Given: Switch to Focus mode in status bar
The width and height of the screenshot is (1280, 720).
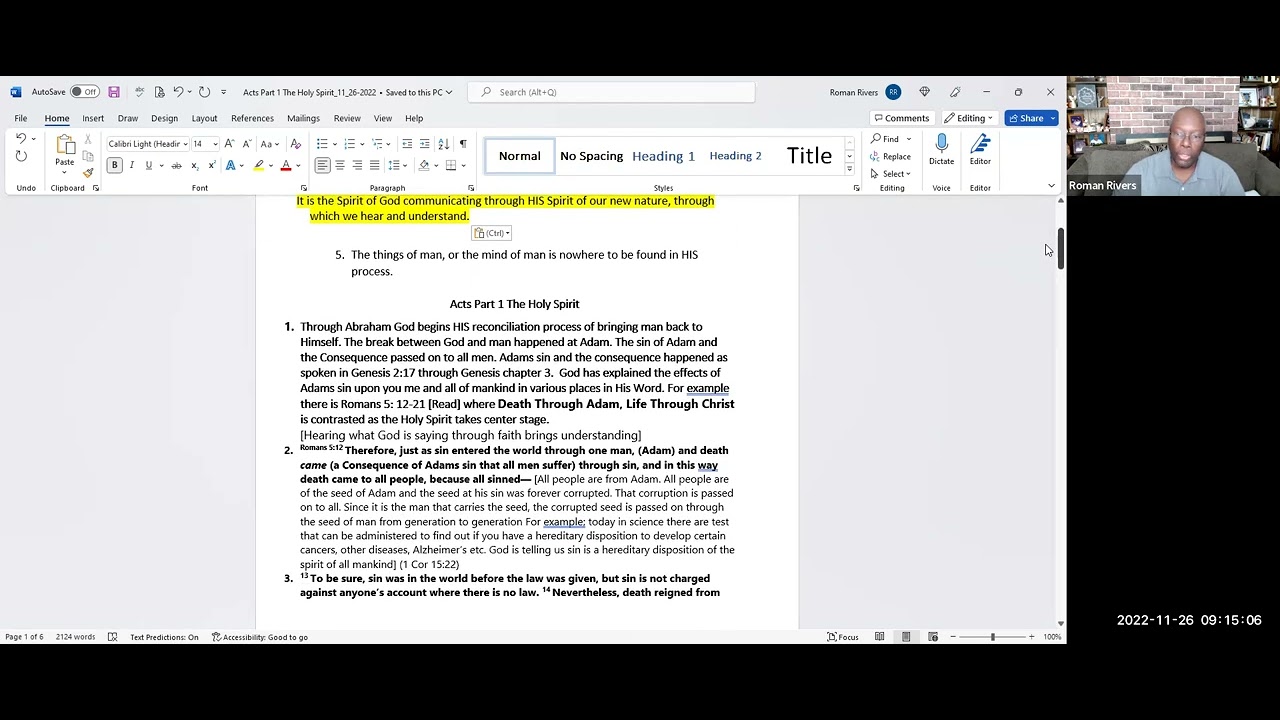Looking at the screenshot, I should 842,637.
